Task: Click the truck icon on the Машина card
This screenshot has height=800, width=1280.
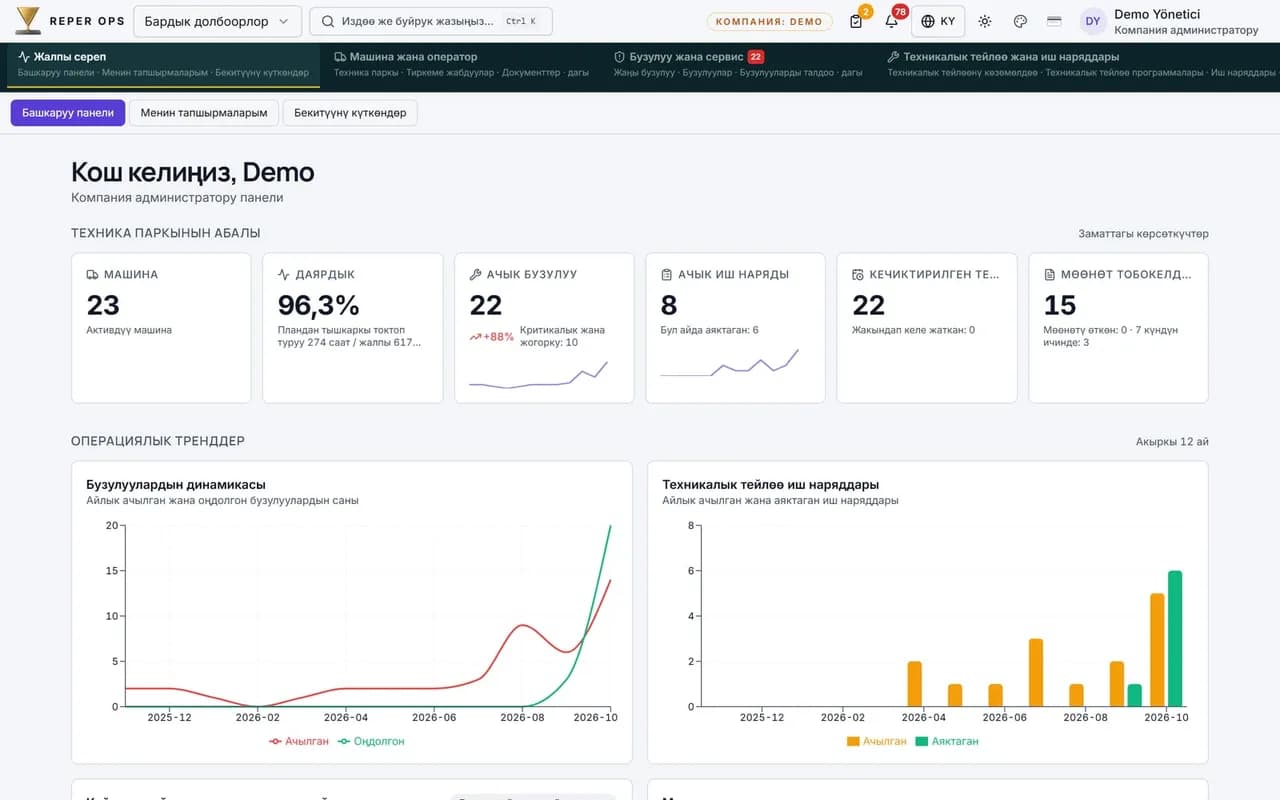Action: click(92, 274)
